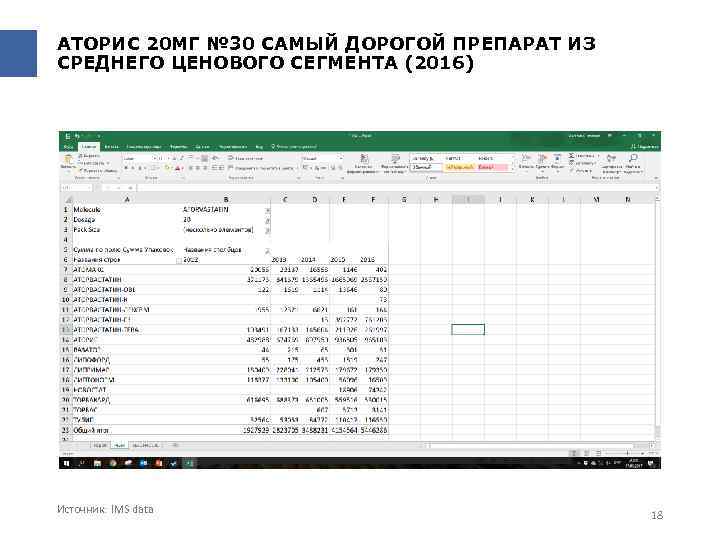
Task: Click into the formula bar
Action: 395,188
